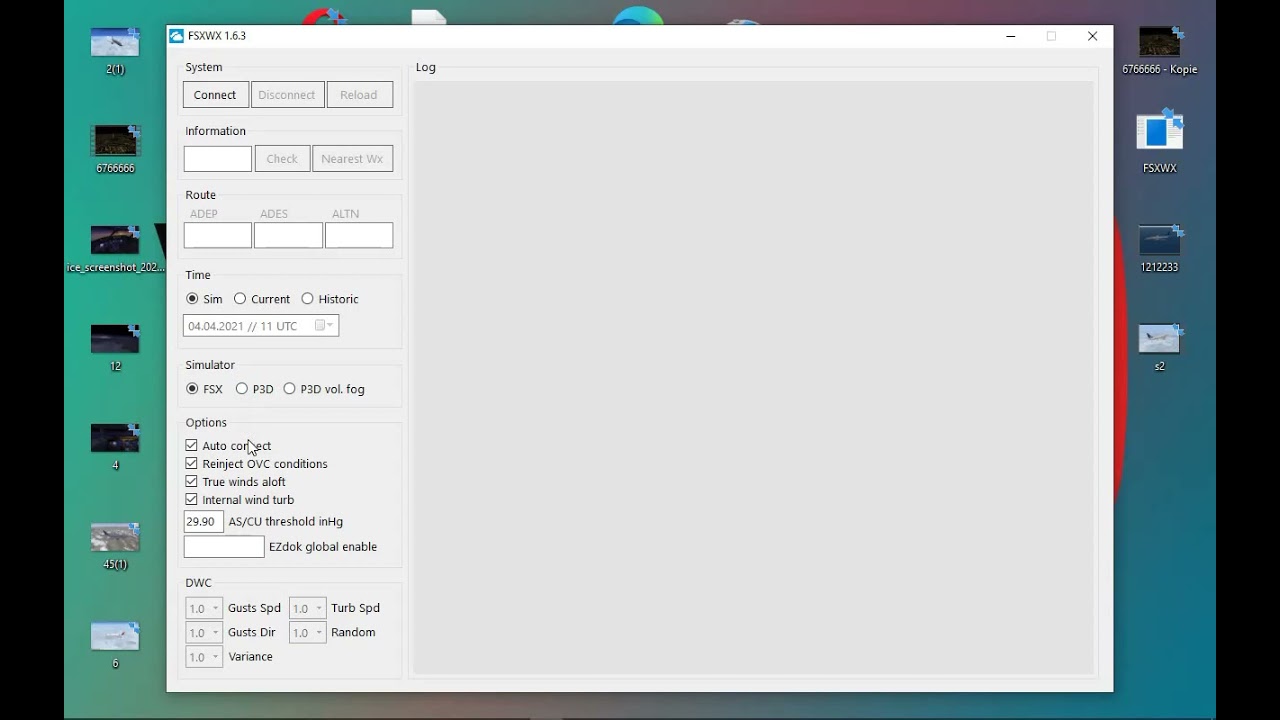Select the s2 desktop image

pyautogui.click(x=1159, y=347)
